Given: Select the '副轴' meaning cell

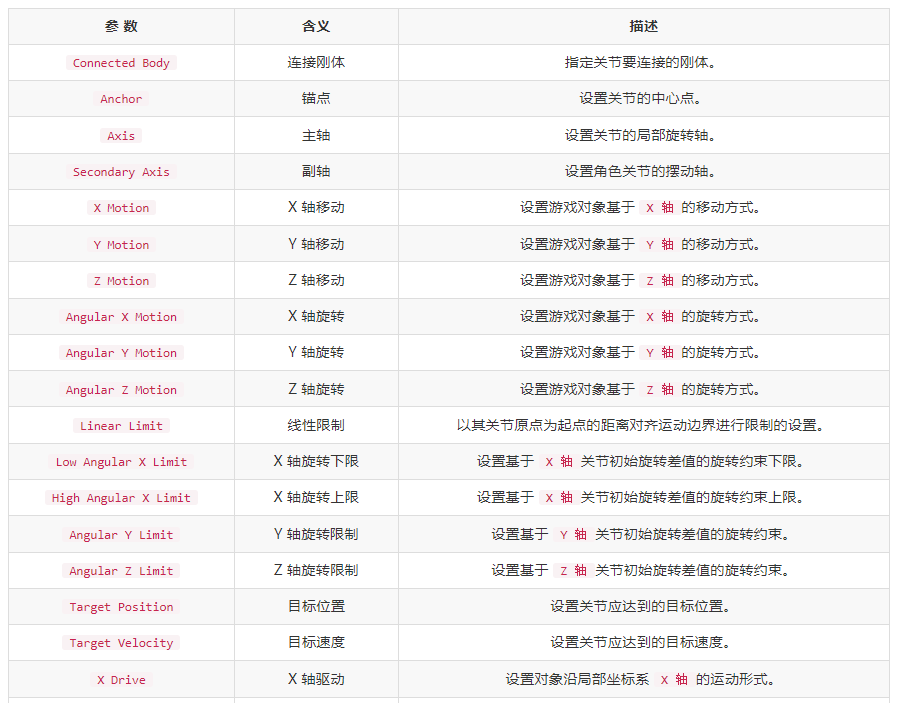Looking at the screenshot, I should pyautogui.click(x=316, y=171).
